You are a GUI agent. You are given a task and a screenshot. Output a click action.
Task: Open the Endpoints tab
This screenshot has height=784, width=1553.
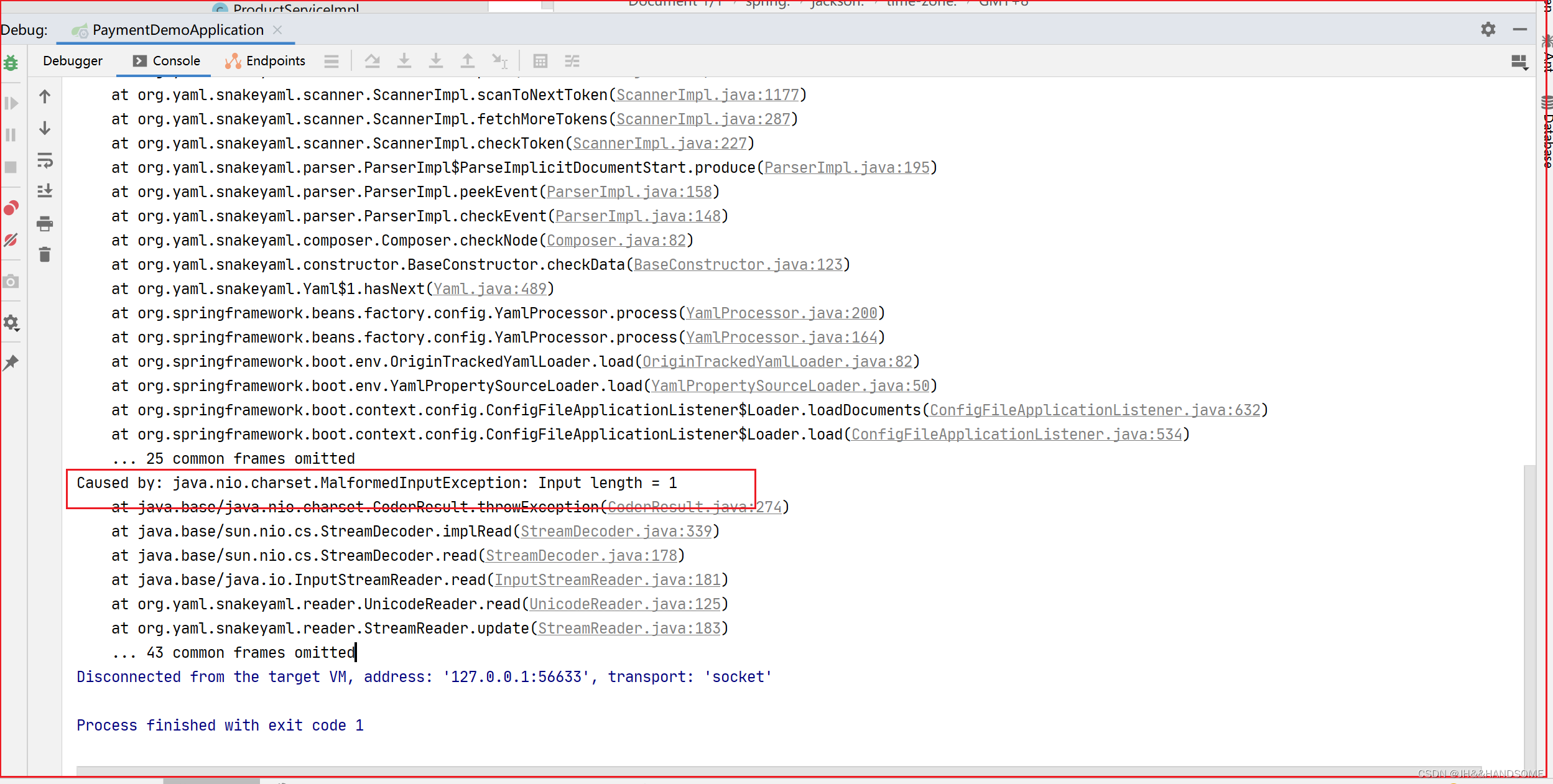266,61
